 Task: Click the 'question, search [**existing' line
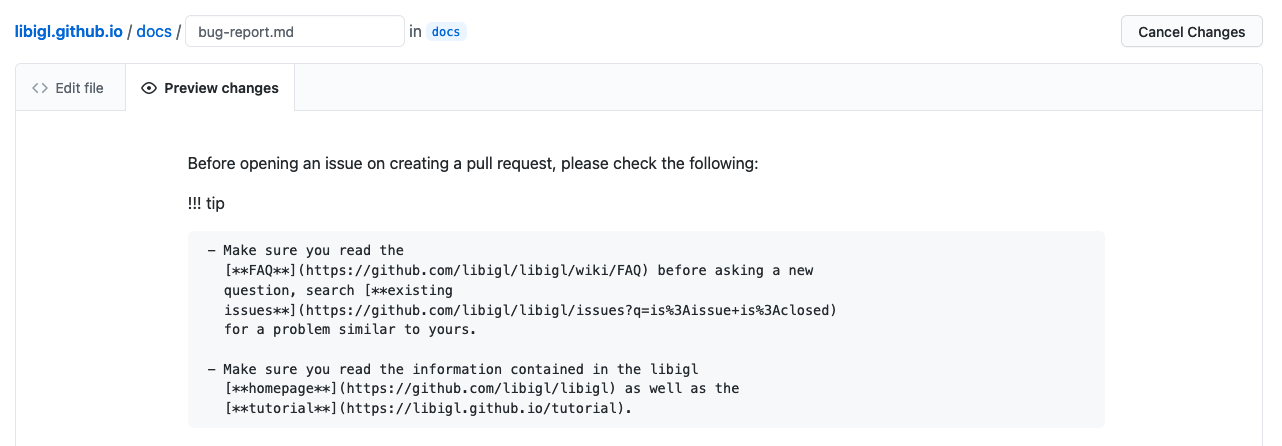(x=338, y=290)
